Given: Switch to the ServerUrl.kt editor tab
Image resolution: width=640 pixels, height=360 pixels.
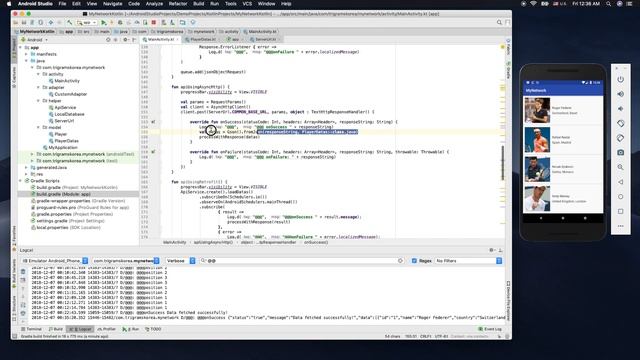Looking at the screenshot, I should click(x=265, y=40).
